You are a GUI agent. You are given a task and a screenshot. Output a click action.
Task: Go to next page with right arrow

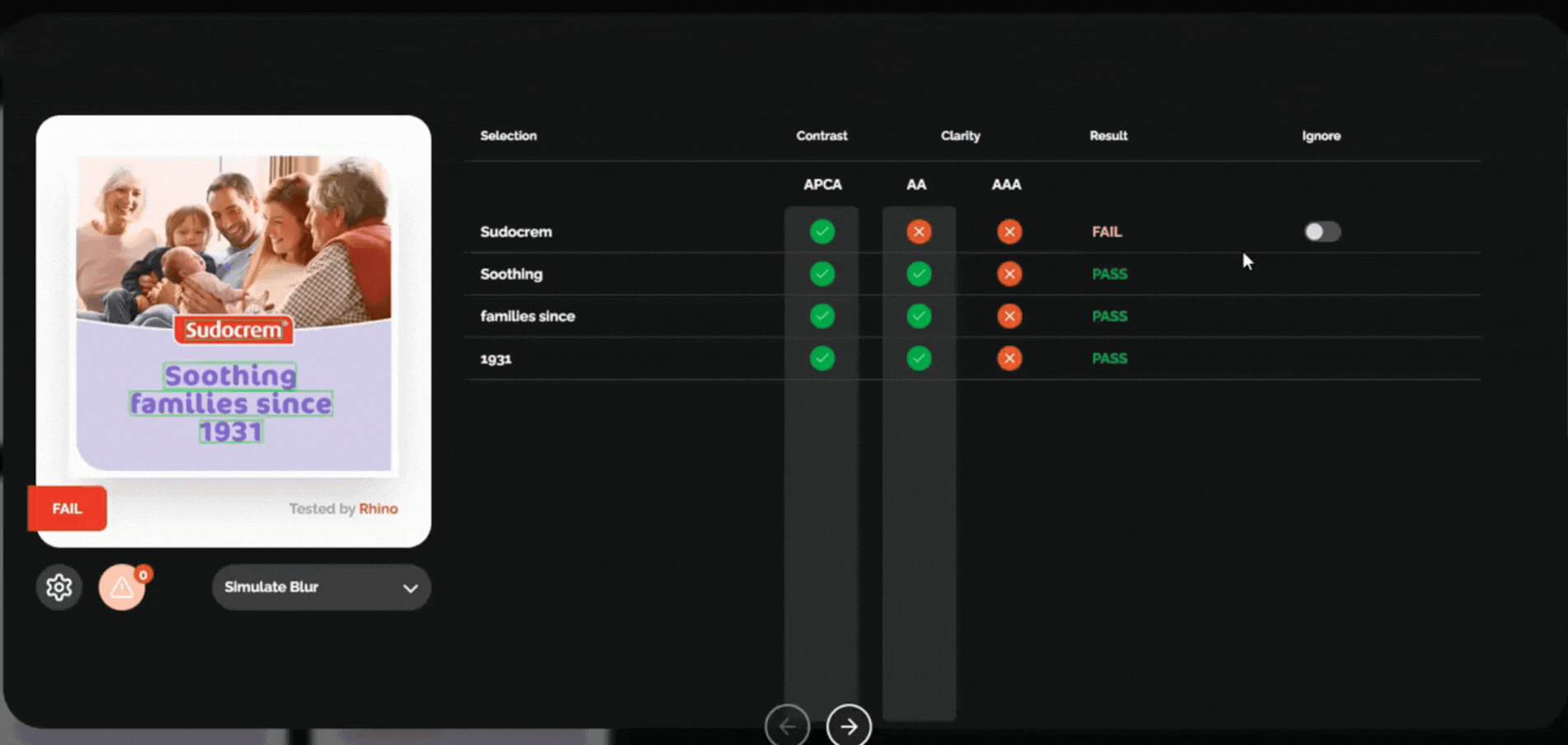tap(849, 726)
